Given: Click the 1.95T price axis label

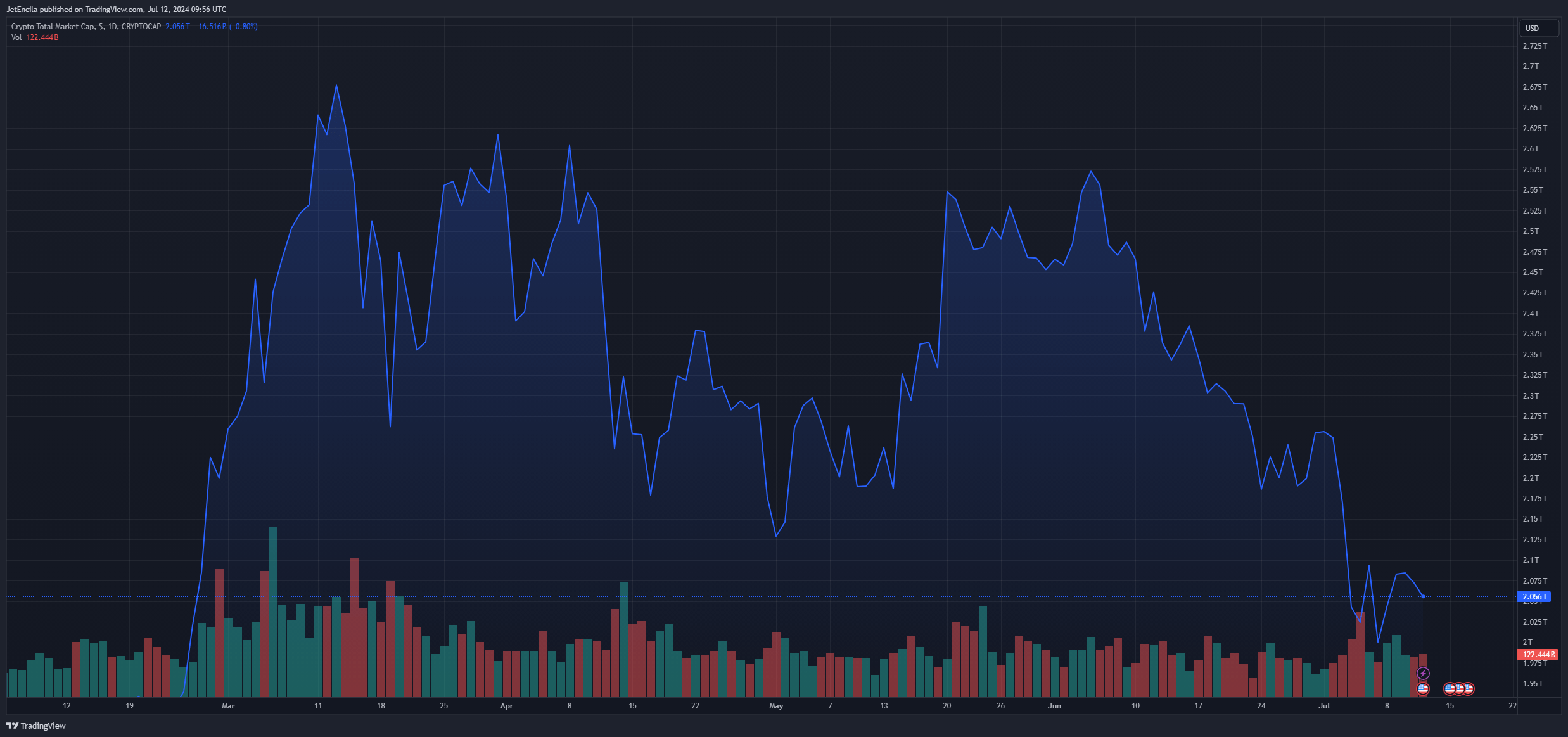Looking at the screenshot, I should [1533, 684].
